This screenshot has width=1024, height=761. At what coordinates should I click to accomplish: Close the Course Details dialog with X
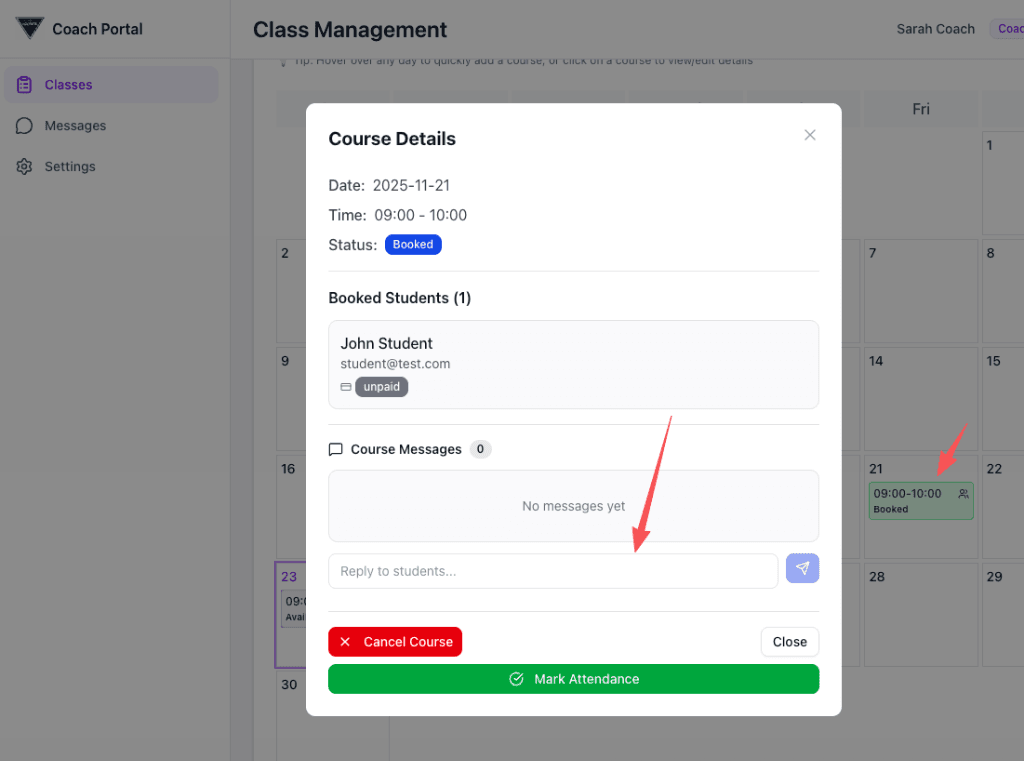tap(810, 135)
